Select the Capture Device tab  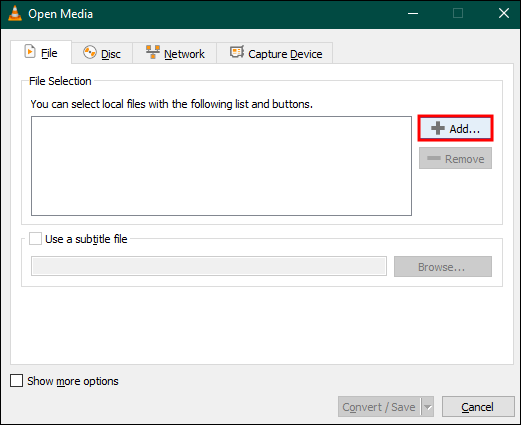(x=275, y=53)
